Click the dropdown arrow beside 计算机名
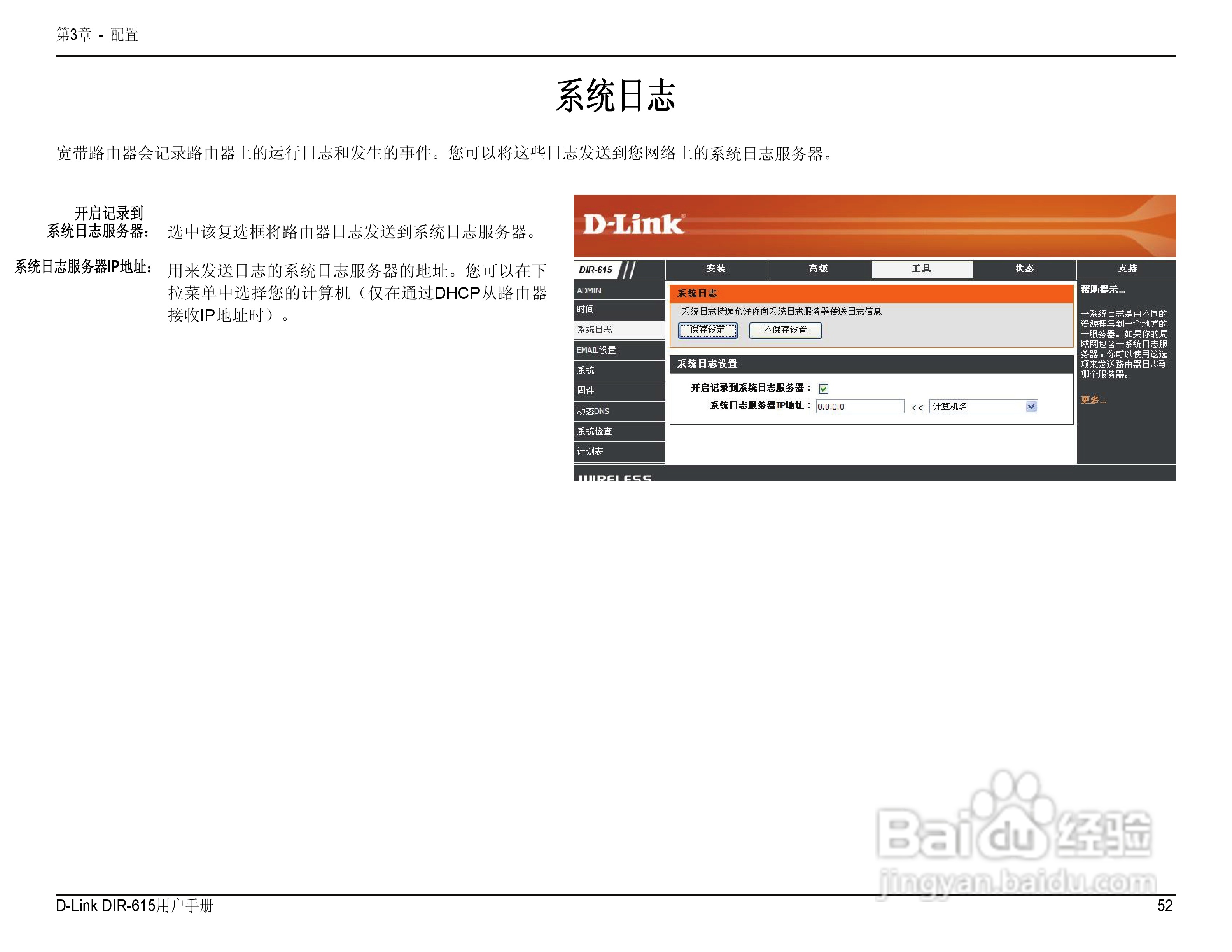This screenshot has height=952, width=1232. click(1031, 407)
